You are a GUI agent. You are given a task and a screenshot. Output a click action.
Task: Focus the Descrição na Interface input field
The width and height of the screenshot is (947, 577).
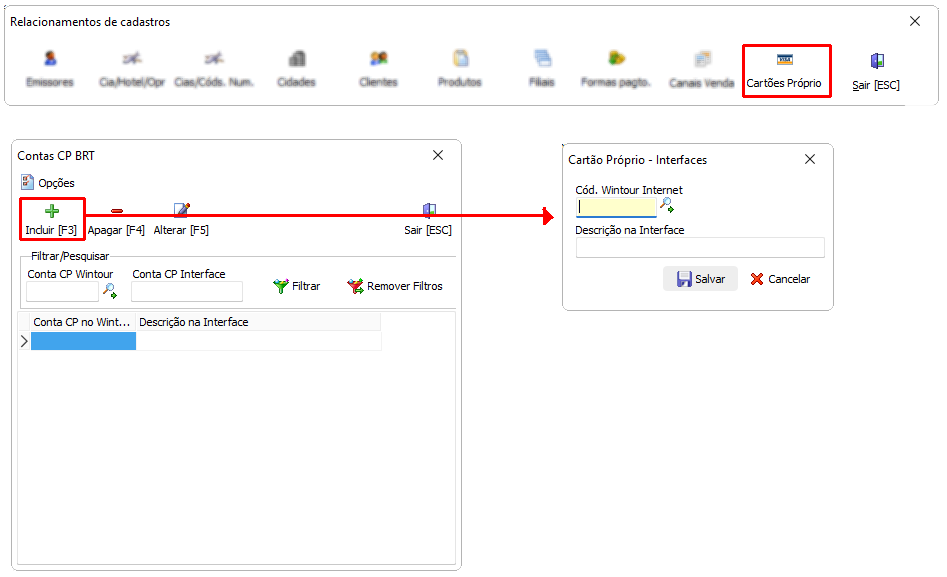700,248
